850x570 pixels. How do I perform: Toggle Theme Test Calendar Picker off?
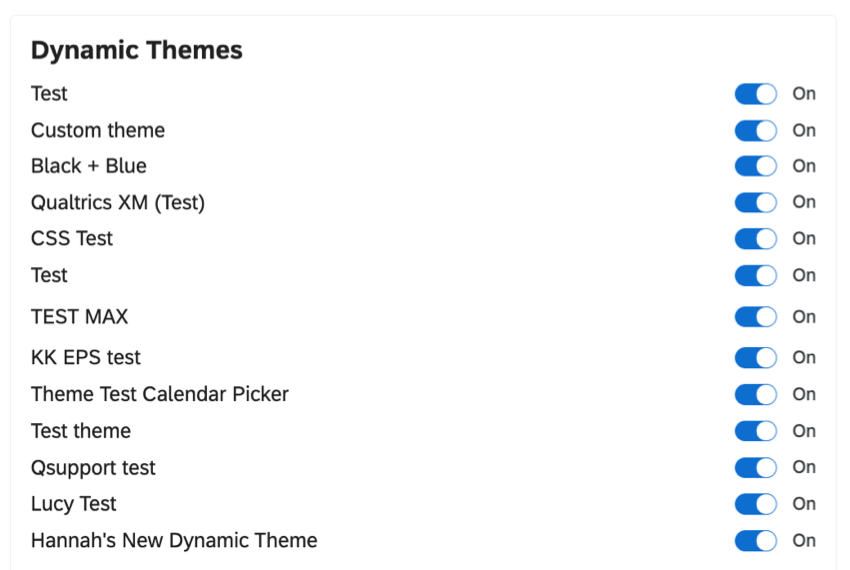(x=756, y=394)
